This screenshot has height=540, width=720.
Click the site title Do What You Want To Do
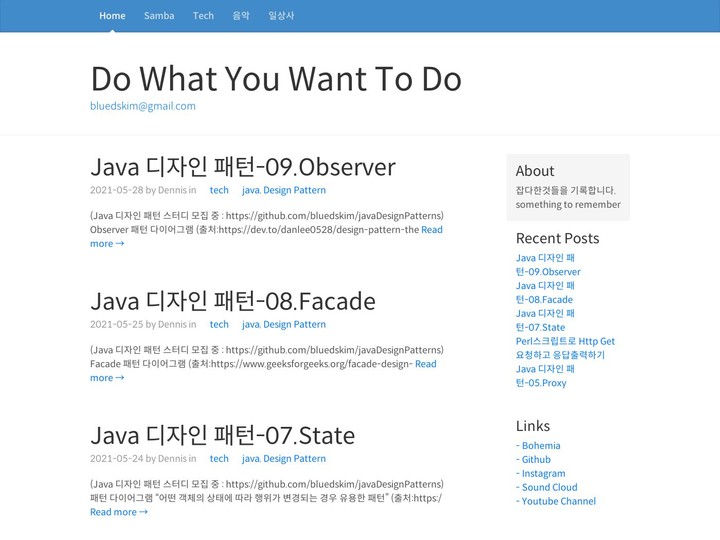276,79
